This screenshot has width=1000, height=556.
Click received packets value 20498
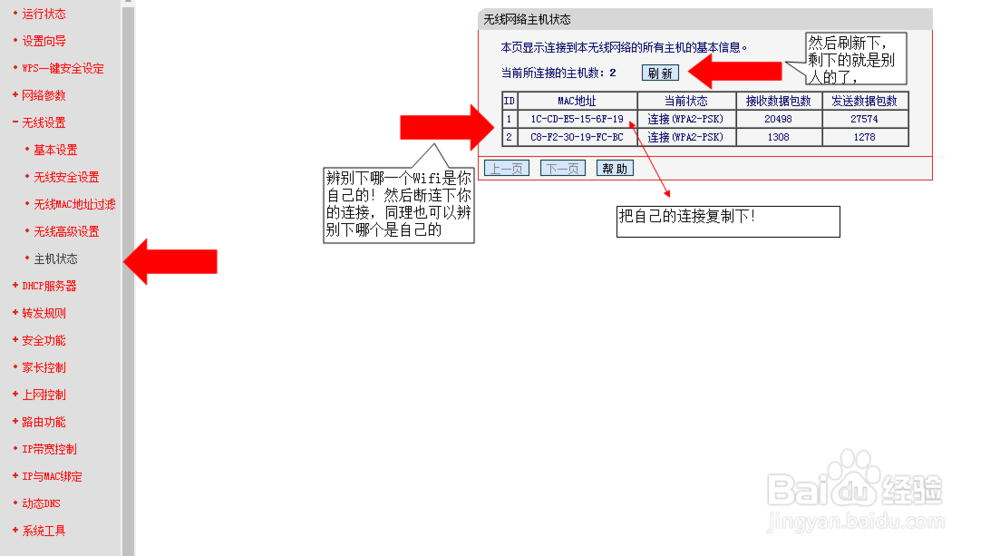[x=779, y=119]
